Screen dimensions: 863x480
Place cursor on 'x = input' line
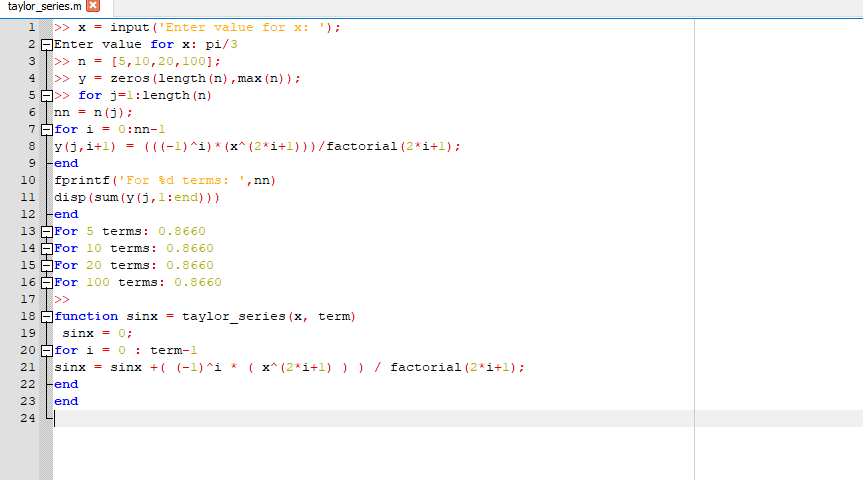197,28
